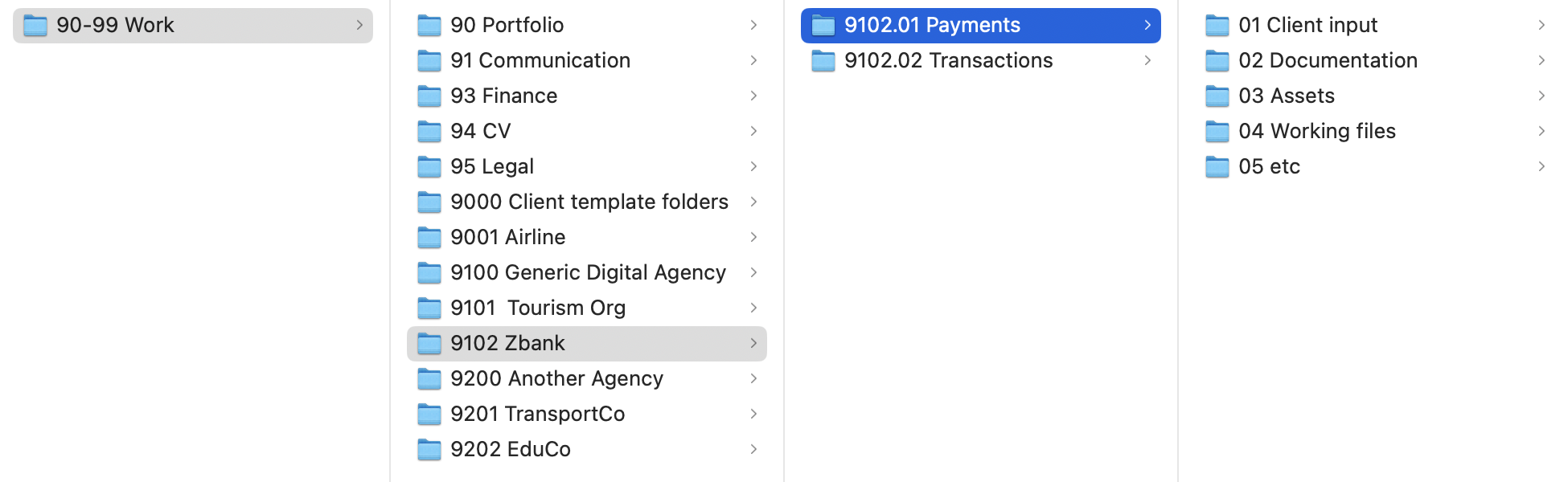The height and width of the screenshot is (482, 1568).
Task: Select 9000 Client template folders
Action: click(589, 202)
